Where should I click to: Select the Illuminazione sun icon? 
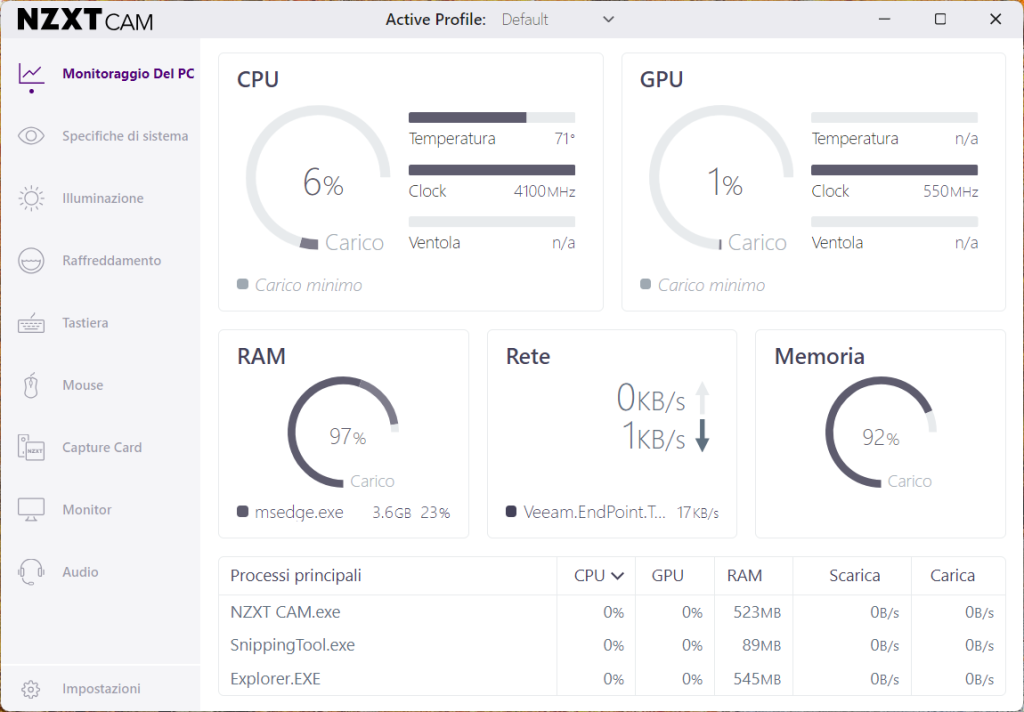point(31,198)
